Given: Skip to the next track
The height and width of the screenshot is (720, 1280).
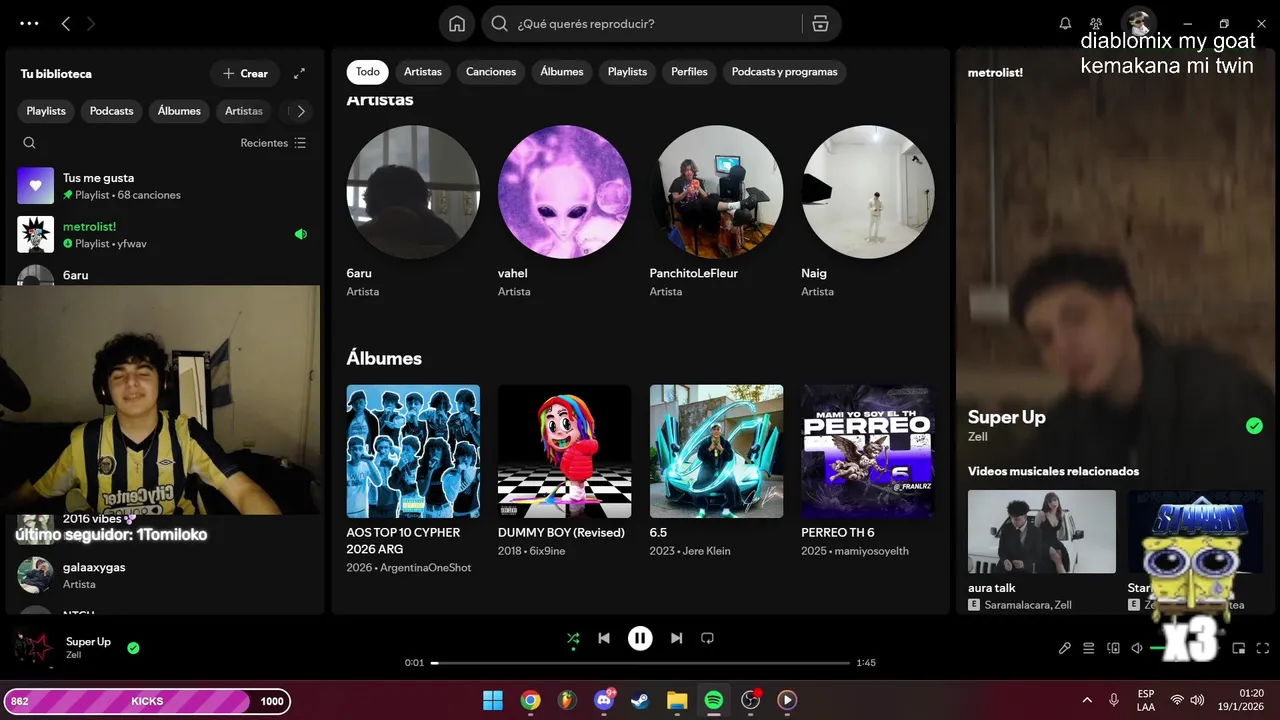Looking at the screenshot, I should [x=677, y=638].
